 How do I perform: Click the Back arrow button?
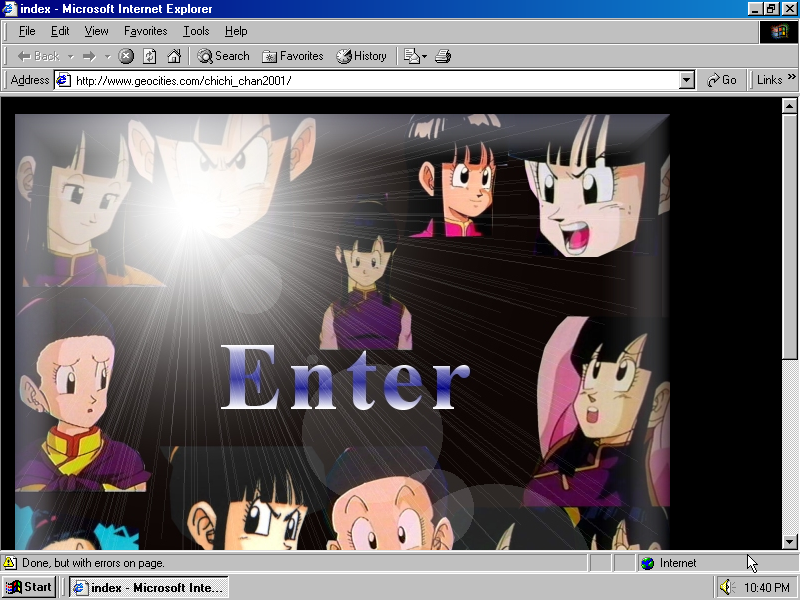click(x=39, y=56)
